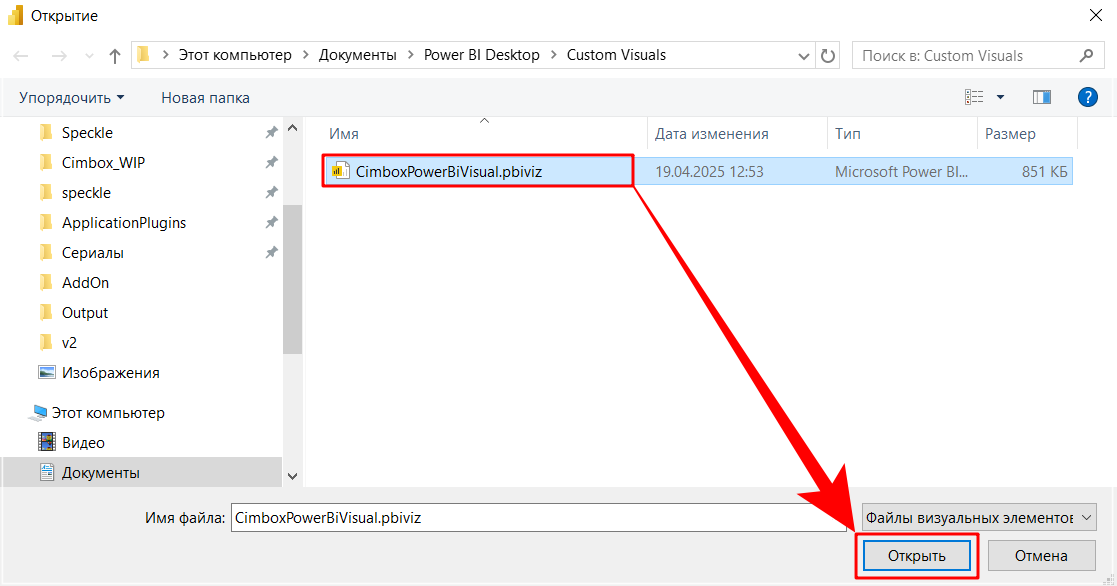Select the ApplicationPlugins folder
1117x586 pixels.
click(x=124, y=222)
